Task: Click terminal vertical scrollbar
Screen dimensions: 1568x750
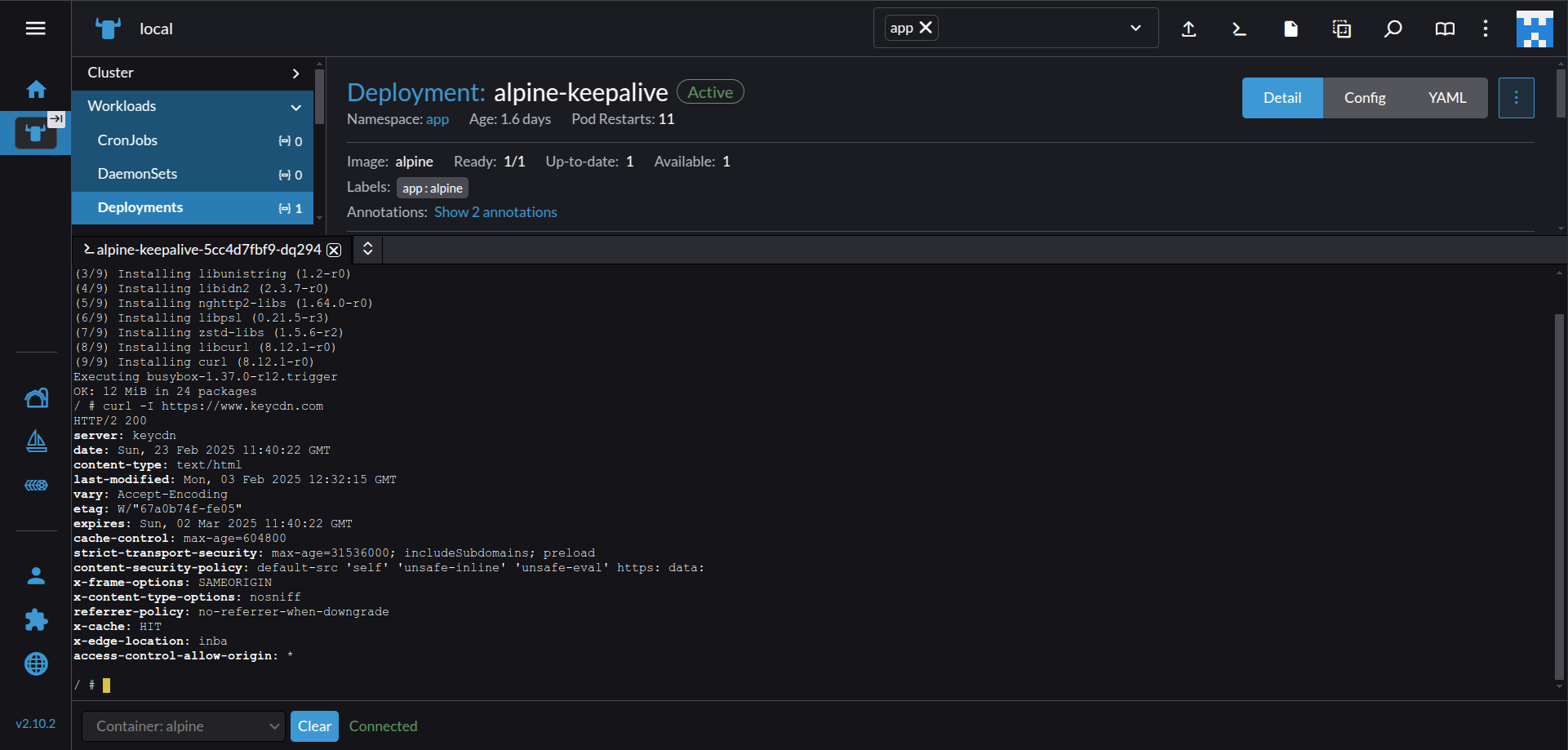Action: [1559, 496]
